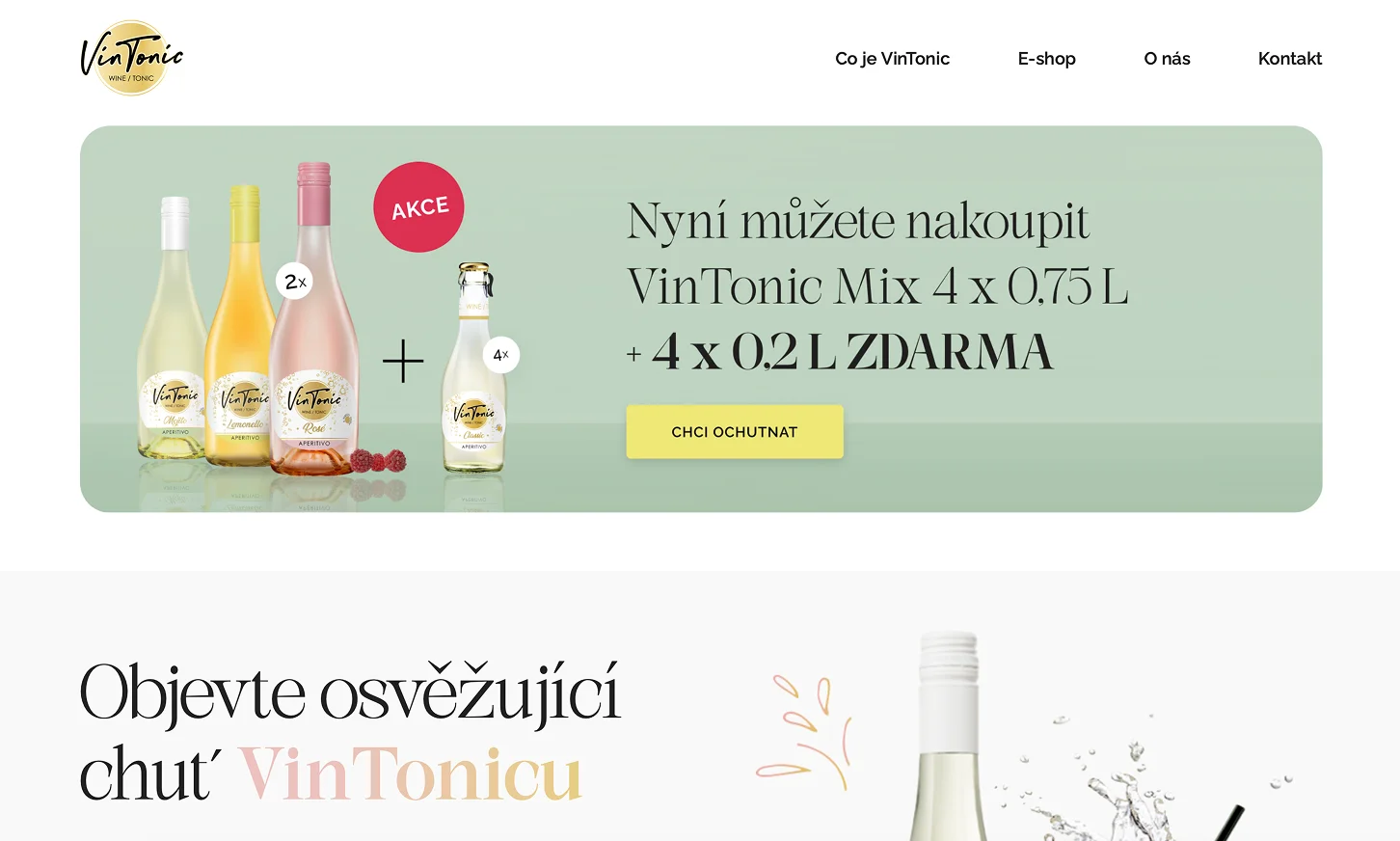Click the promo headline Nyní můžete nakoupit
The image size is (1400, 841).
857,221
